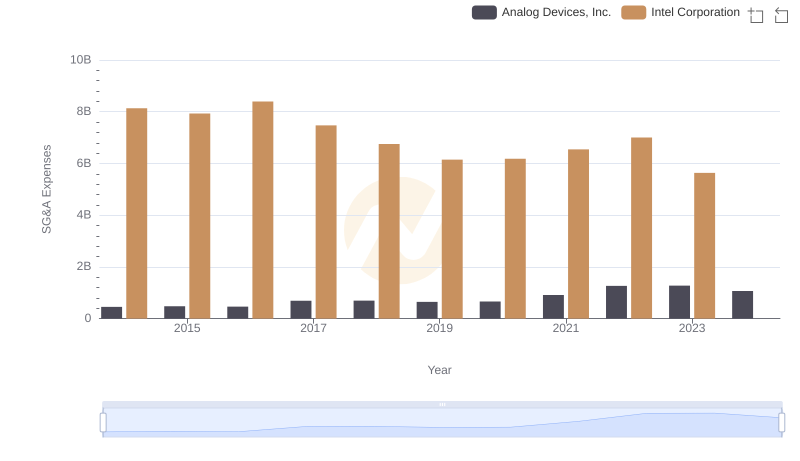Click the 4B y-axis label
The width and height of the screenshot is (800, 461).
(84, 215)
